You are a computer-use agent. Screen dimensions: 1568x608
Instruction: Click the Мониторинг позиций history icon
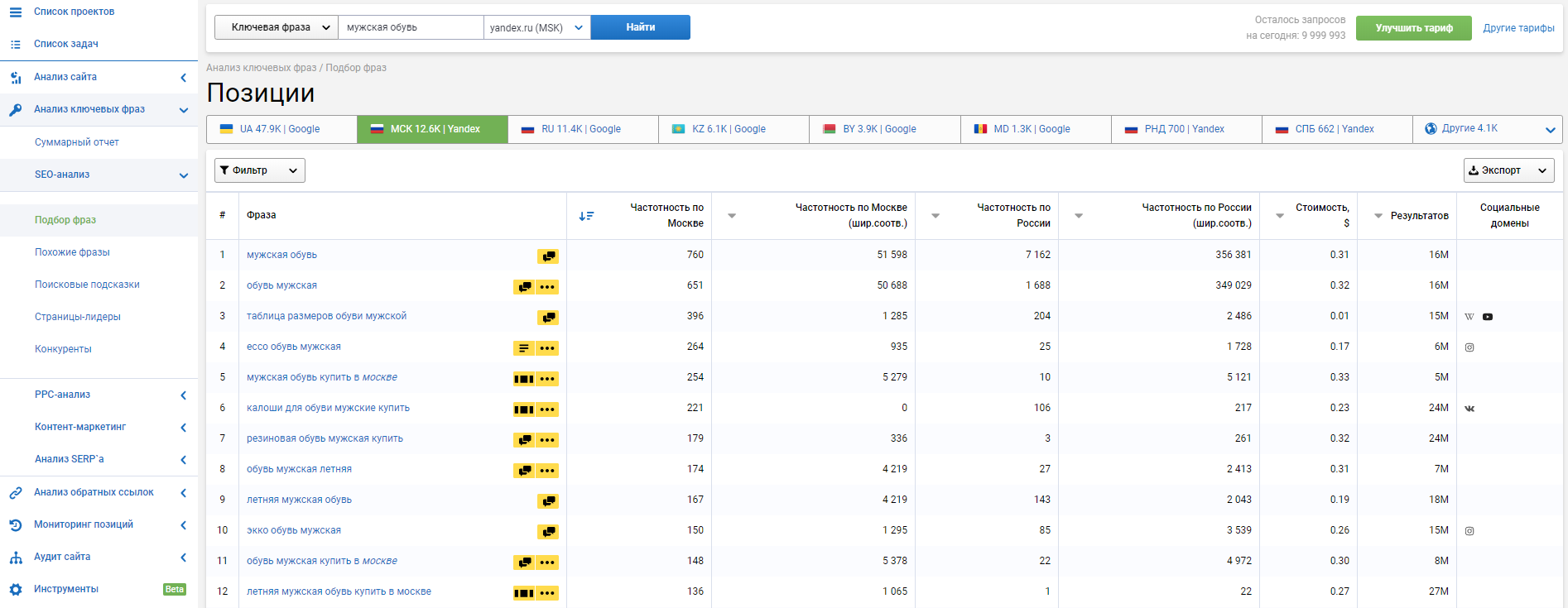pyautogui.click(x=15, y=525)
